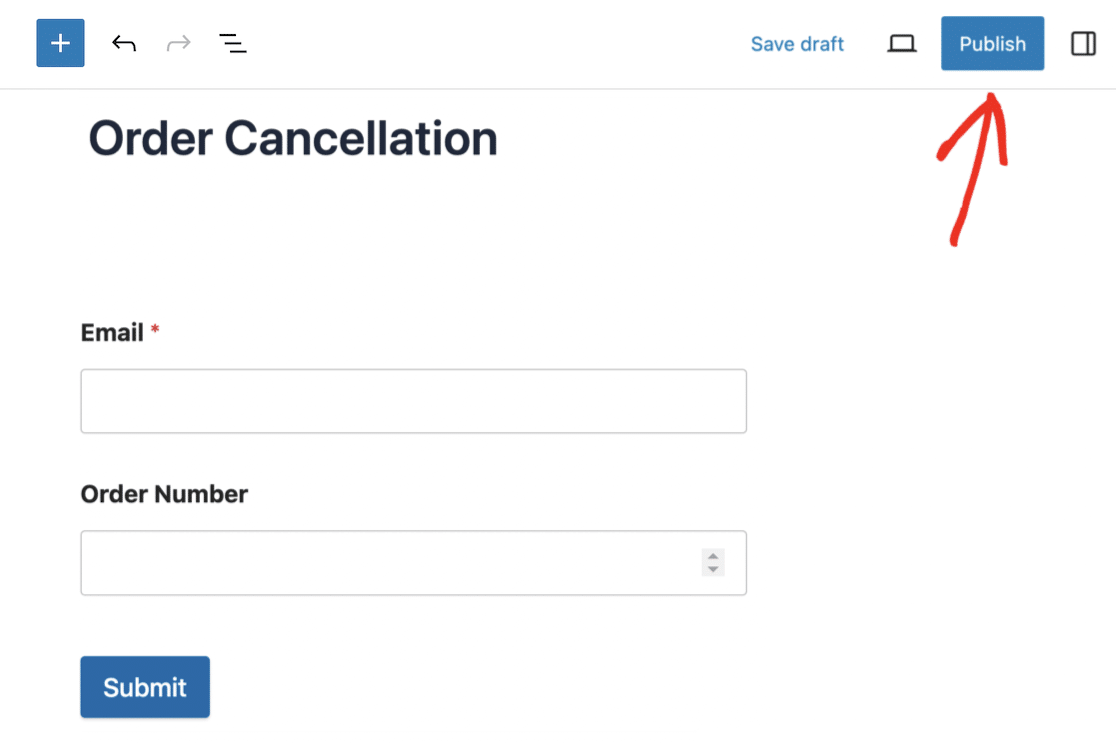
Task: Open the block inserter plus button
Action: pyautogui.click(x=60, y=44)
